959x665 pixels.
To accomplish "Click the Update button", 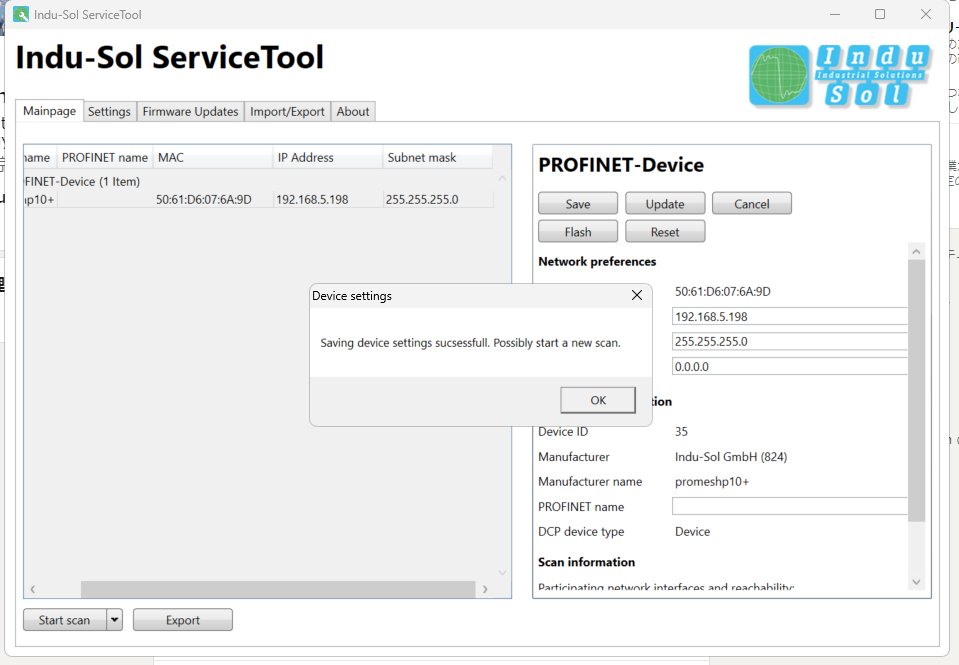I will point(665,204).
